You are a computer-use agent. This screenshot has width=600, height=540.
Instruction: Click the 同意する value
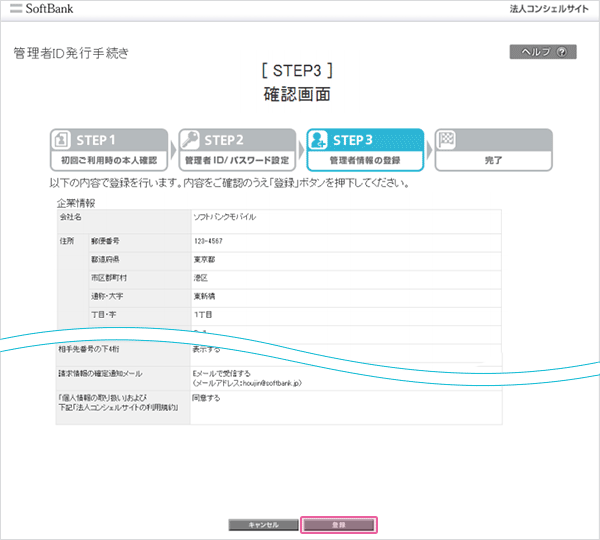206,398
